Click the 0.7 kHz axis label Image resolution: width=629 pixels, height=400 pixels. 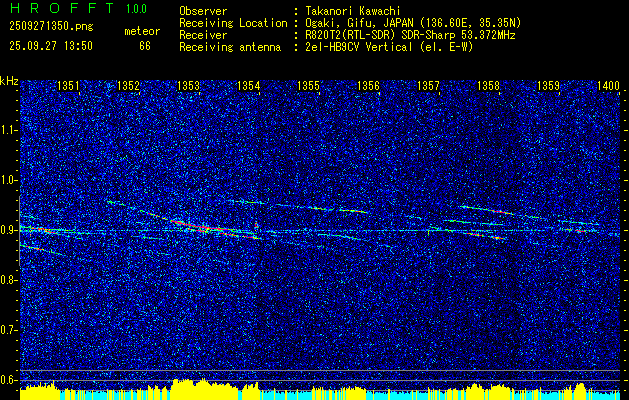8,330
